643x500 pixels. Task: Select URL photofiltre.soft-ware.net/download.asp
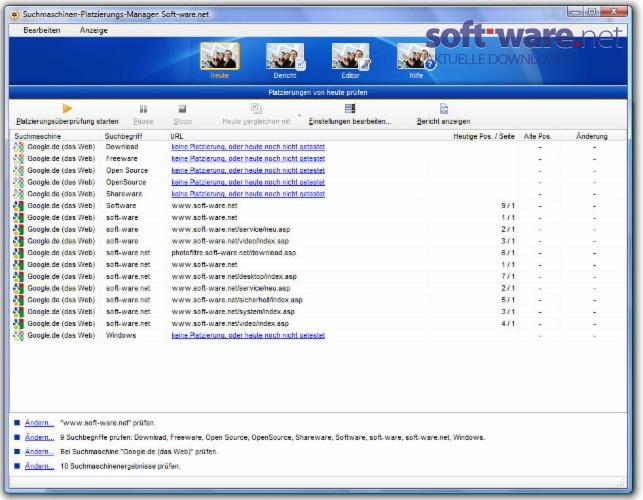tap(234, 253)
